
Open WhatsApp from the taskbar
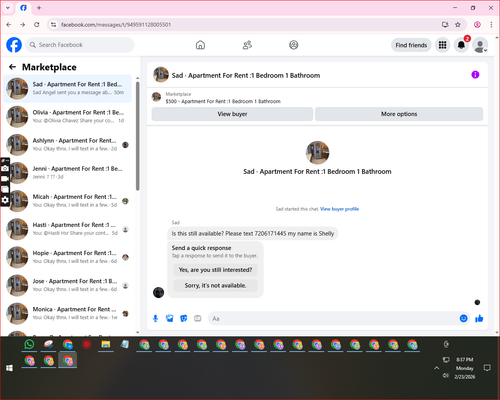[x=29, y=344]
